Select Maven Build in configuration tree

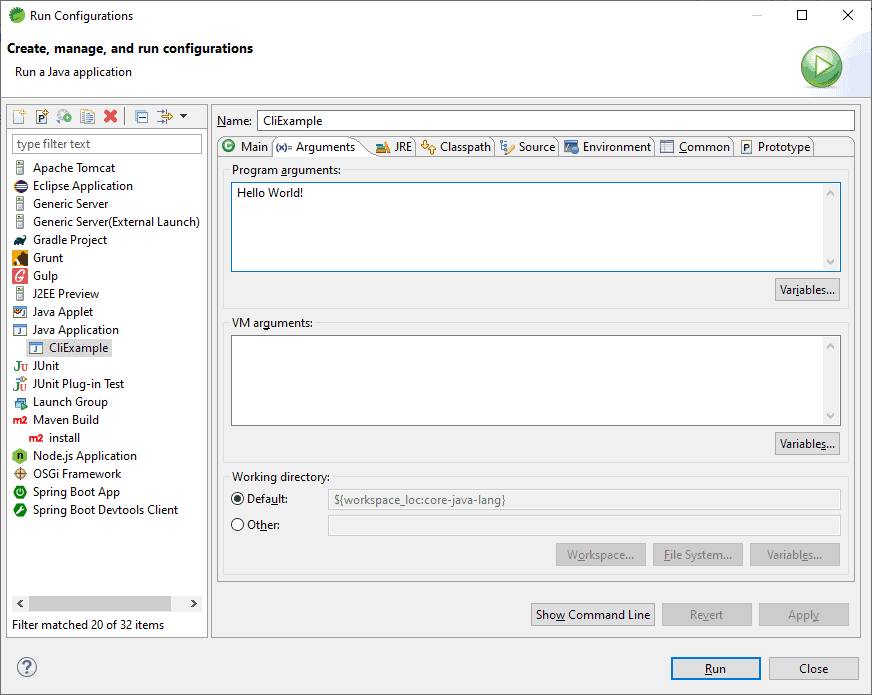coord(65,420)
